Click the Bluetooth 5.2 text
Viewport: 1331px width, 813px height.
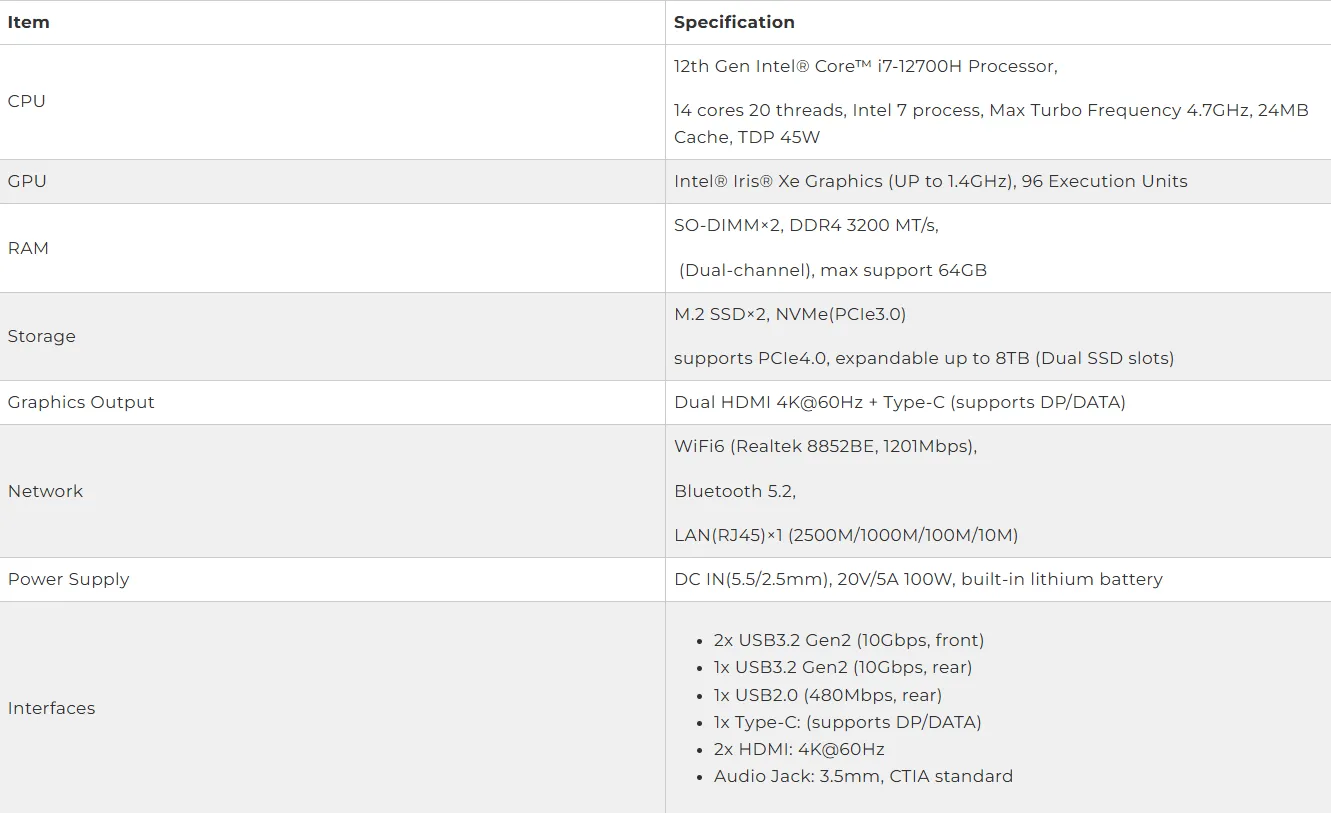[x=734, y=491]
